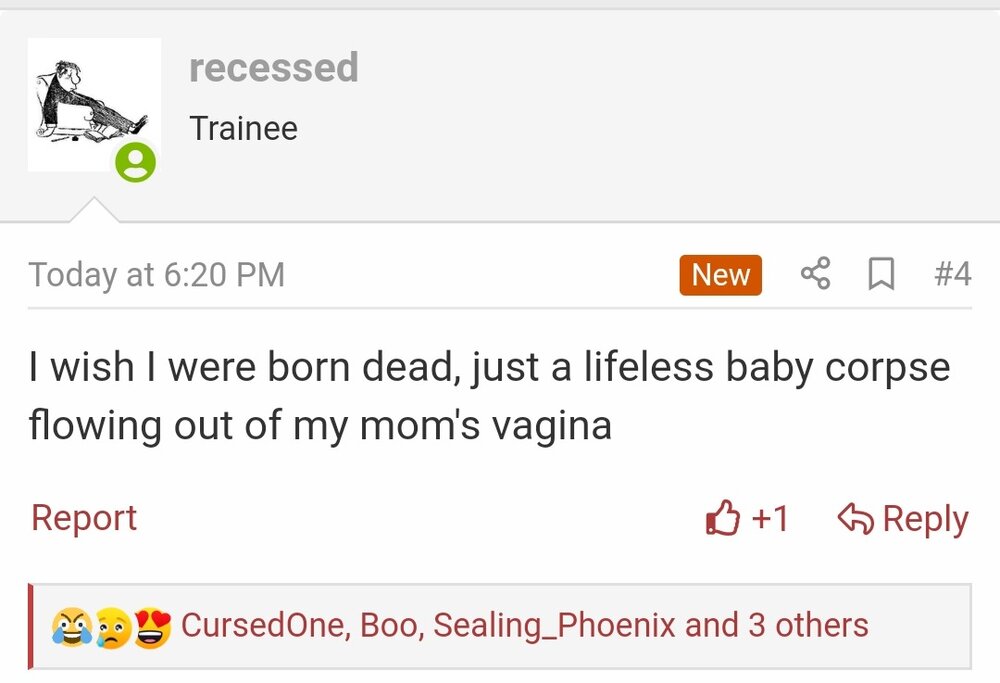Viewport: 1000px width, 683px height.
Task: Click the Trainee user title
Action: tap(243, 128)
